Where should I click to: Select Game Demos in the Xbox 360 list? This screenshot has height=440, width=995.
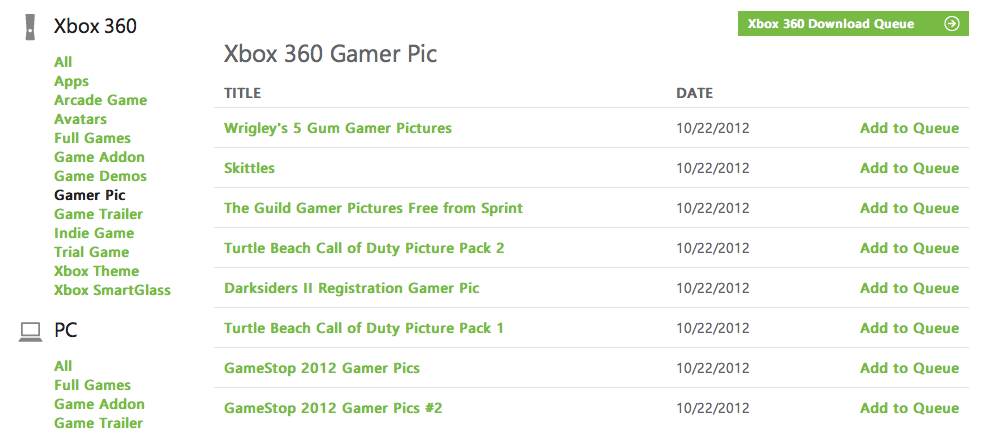point(100,176)
